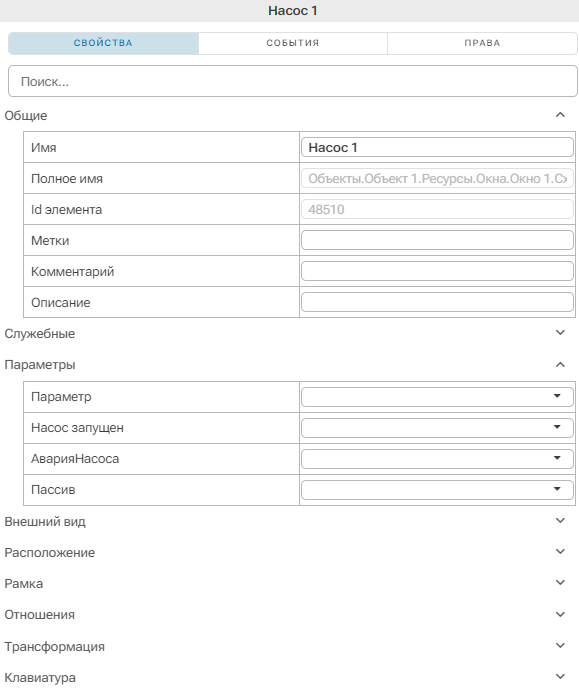The image size is (579, 689).
Task: Expand the Клавиатура section
Action: pyautogui.click(x=560, y=677)
